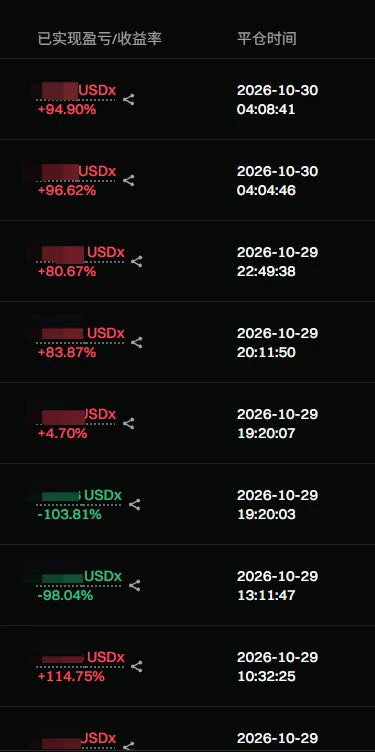This screenshot has width=375, height=752.
Task: Share the +114.75% profit record
Action: 137,667
